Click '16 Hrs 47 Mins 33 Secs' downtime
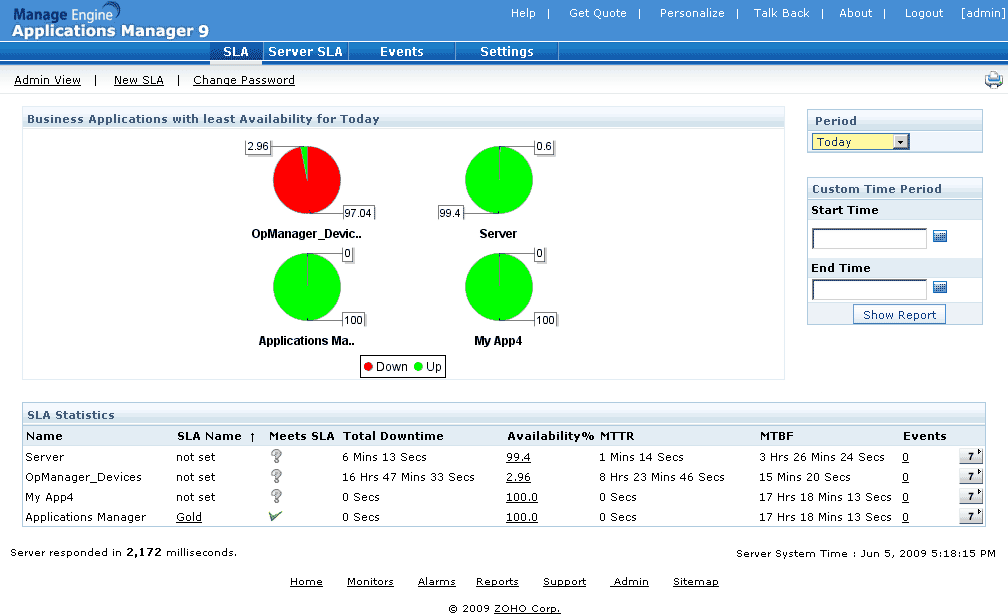The image size is (1008, 614). pyautogui.click(x=408, y=477)
